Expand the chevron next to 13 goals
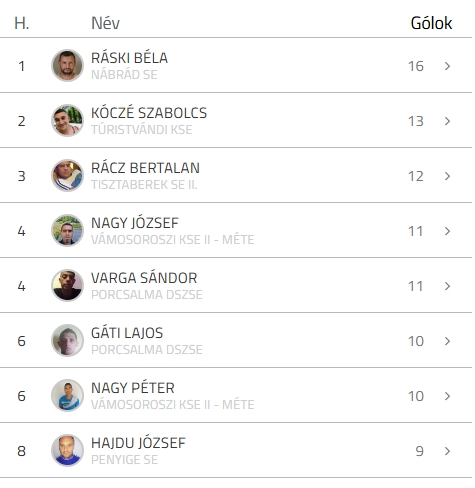This screenshot has height=488, width=475. pyautogui.click(x=447, y=121)
